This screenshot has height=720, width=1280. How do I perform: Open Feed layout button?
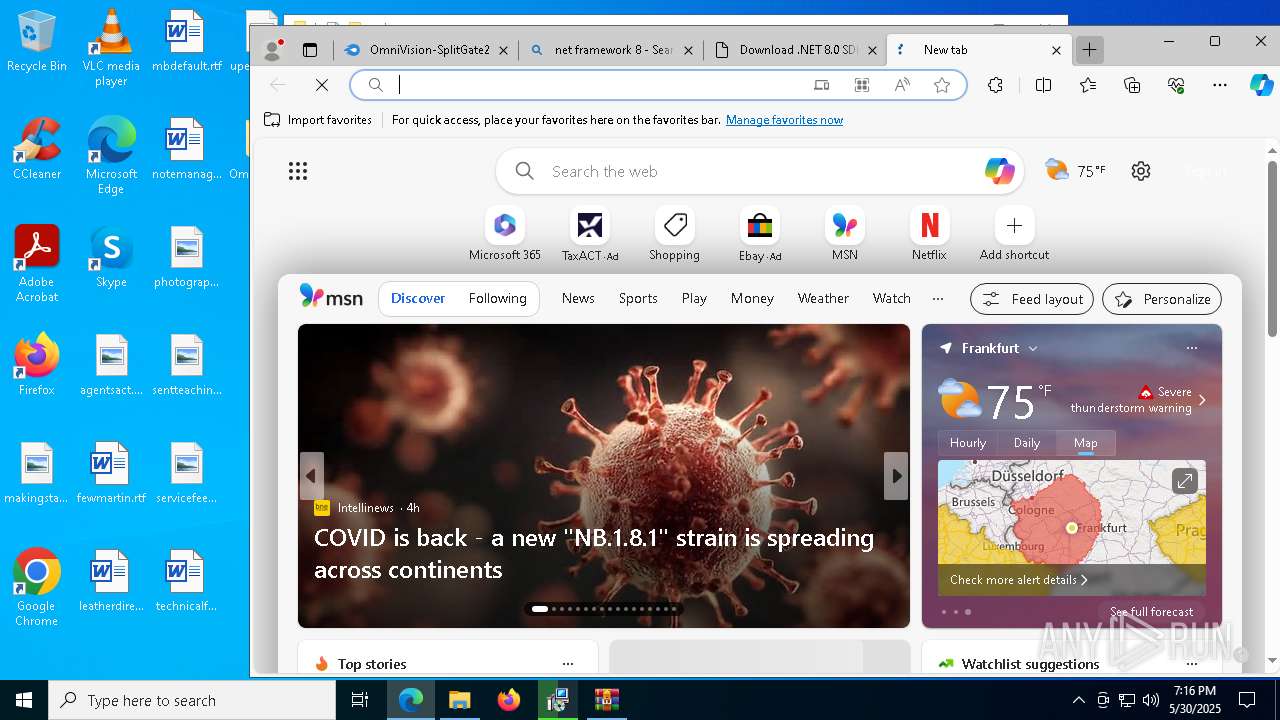tap(1032, 299)
